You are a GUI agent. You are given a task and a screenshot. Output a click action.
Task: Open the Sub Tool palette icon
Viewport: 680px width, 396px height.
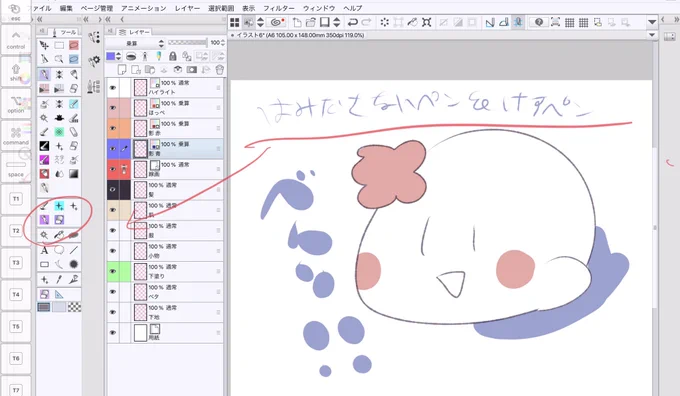tap(94, 38)
